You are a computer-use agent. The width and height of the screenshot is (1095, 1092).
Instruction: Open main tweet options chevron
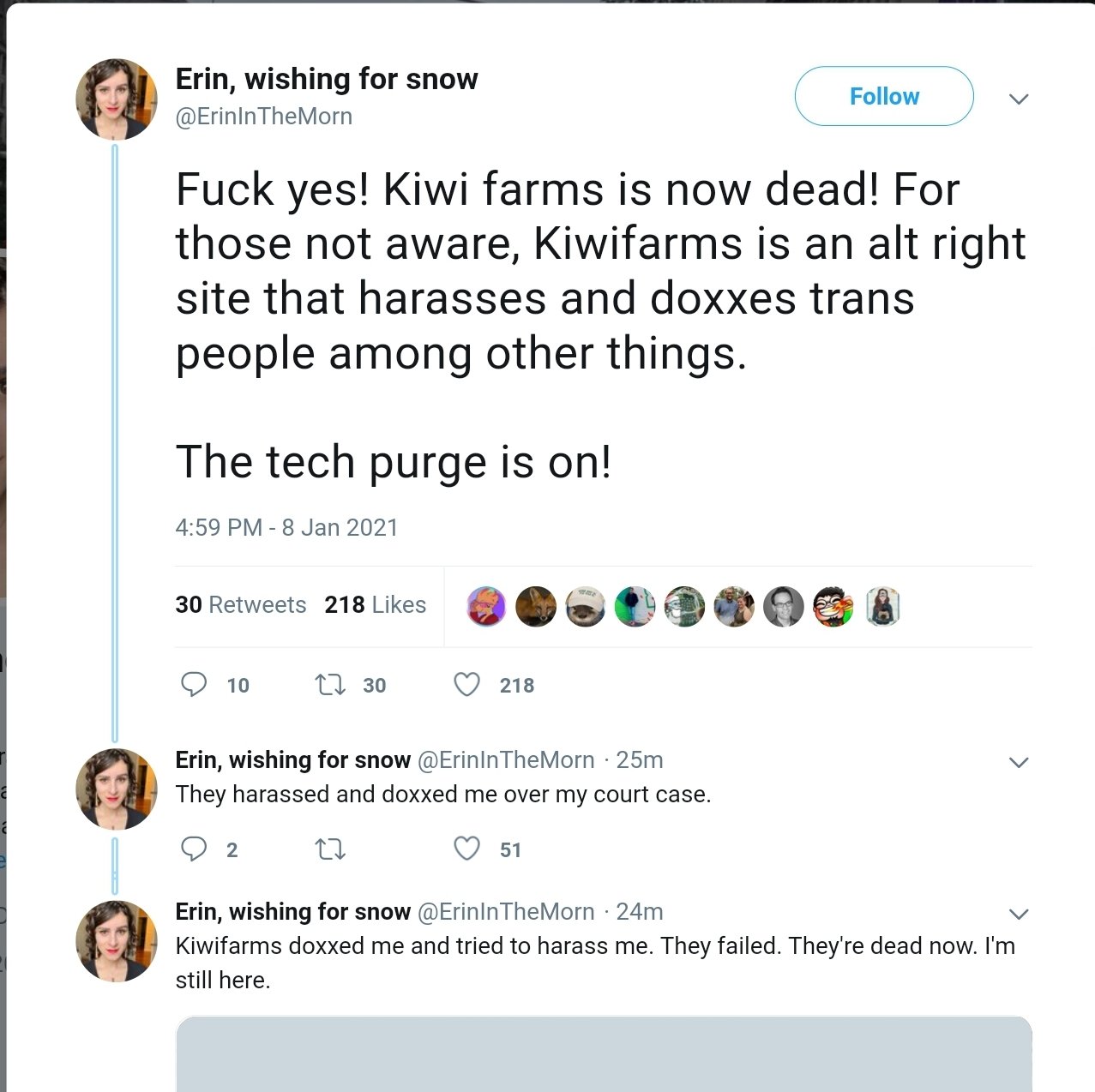click(x=1018, y=99)
